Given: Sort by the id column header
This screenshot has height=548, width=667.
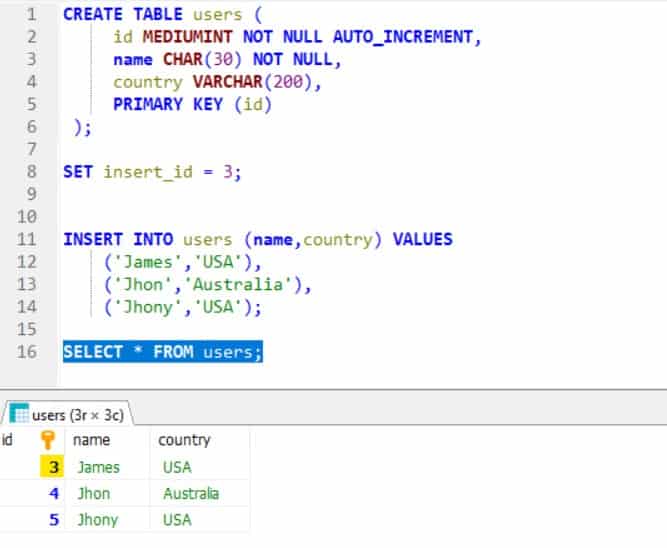Looking at the screenshot, I should pyautogui.click(x=32, y=440).
